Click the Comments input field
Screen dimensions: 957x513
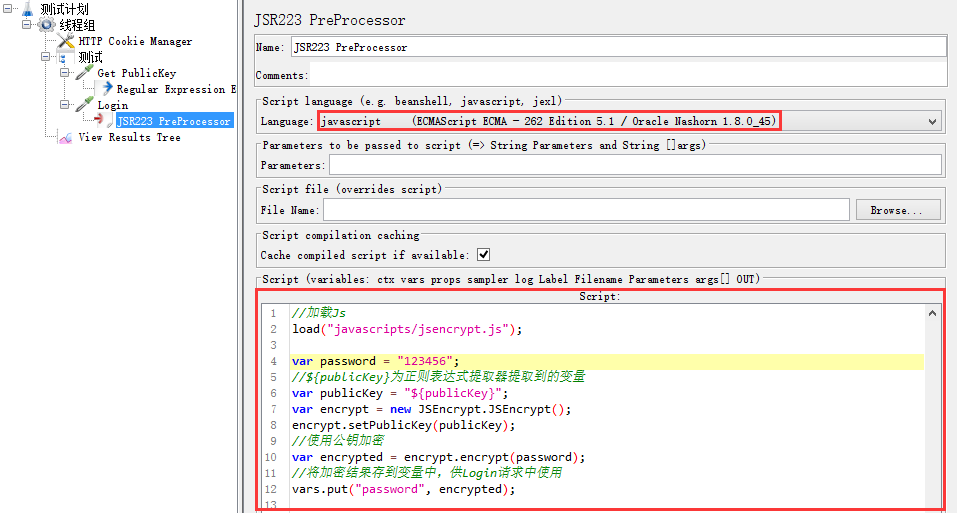coord(628,75)
